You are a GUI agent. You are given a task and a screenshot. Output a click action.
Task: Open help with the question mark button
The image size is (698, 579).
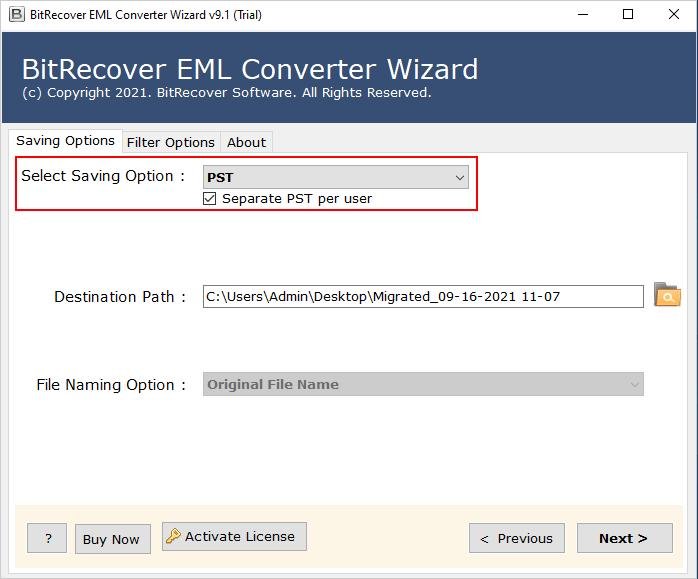(47, 539)
